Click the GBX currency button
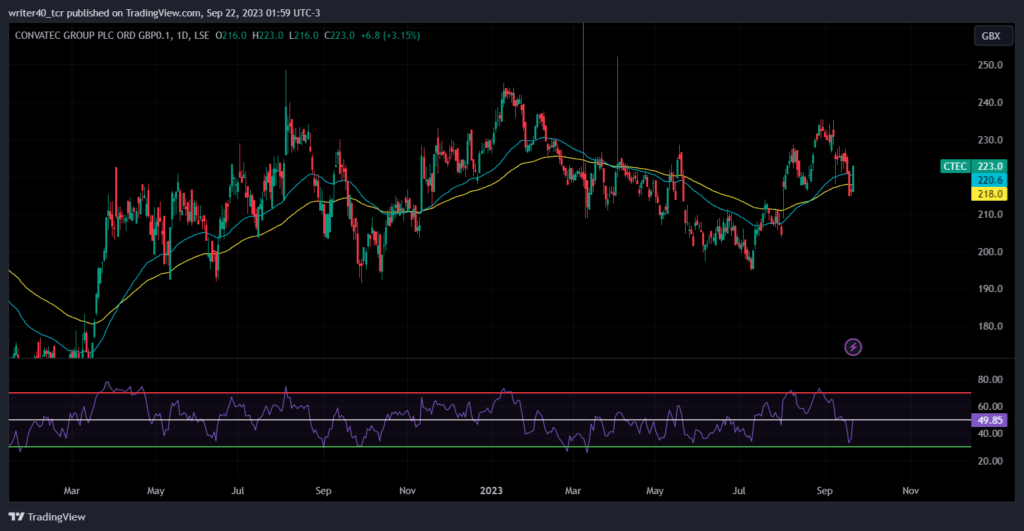Image resolution: width=1024 pixels, height=531 pixels. pos(991,36)
